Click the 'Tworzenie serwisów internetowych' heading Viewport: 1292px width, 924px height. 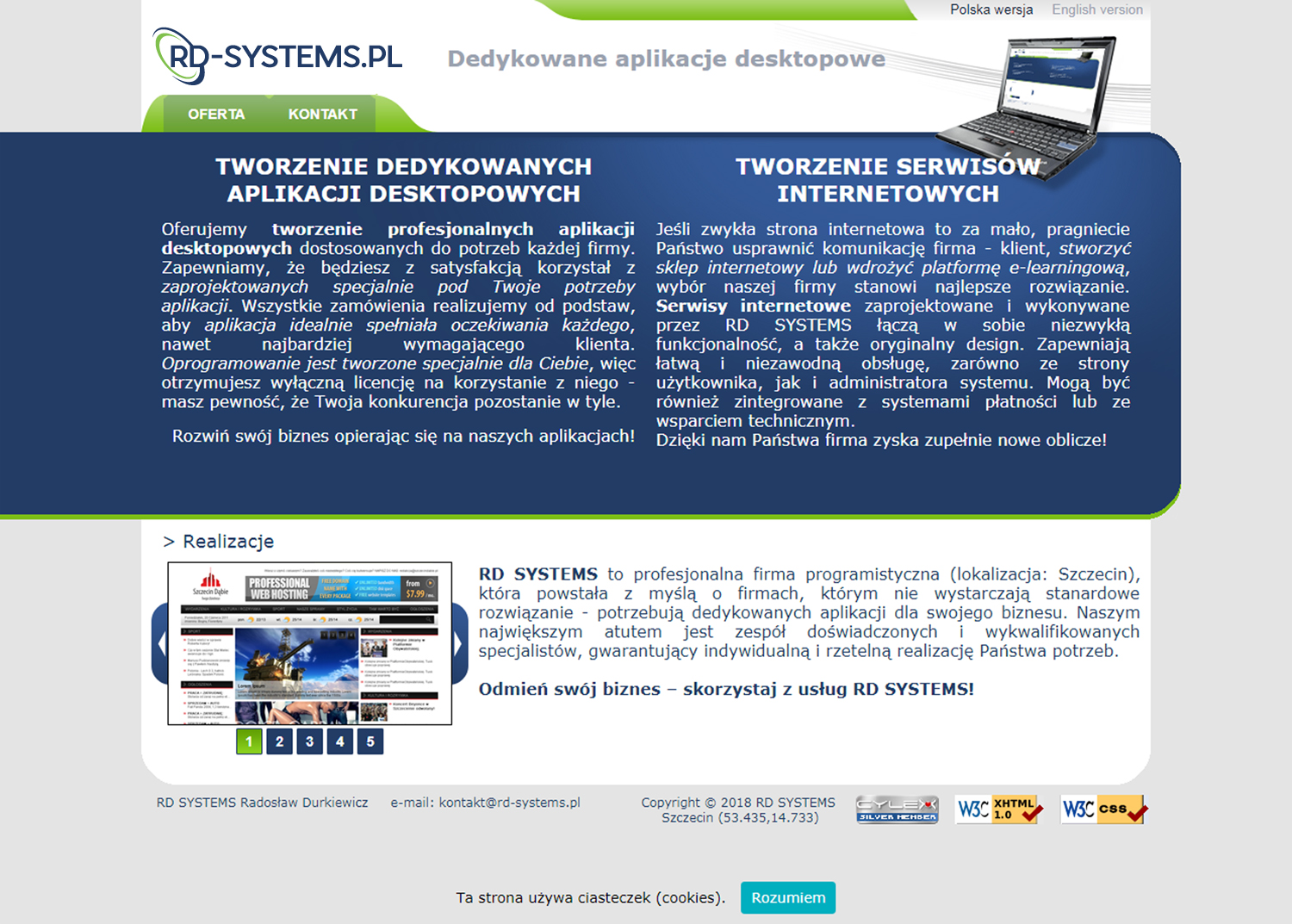point(888,180)
